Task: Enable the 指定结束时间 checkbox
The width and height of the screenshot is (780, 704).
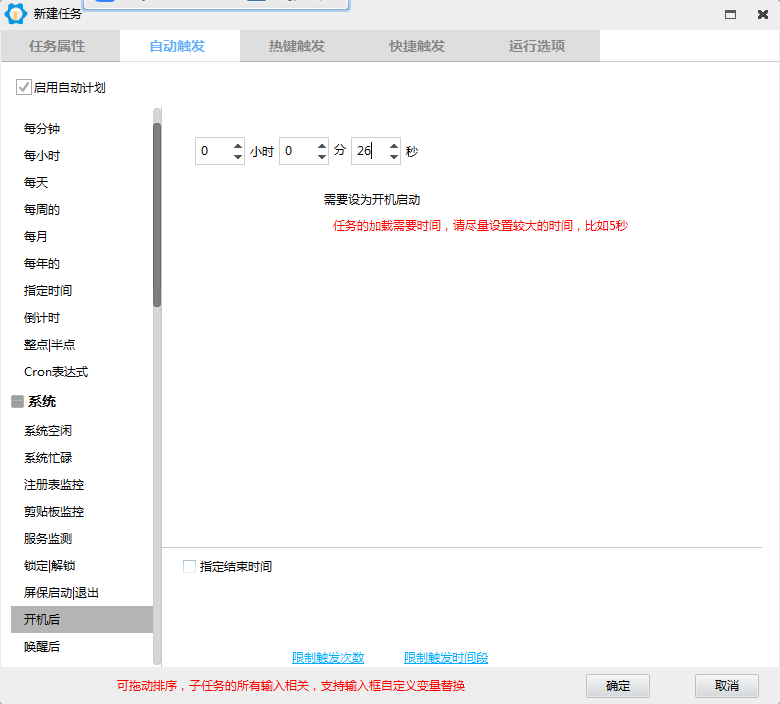Action: coord(190,567)
